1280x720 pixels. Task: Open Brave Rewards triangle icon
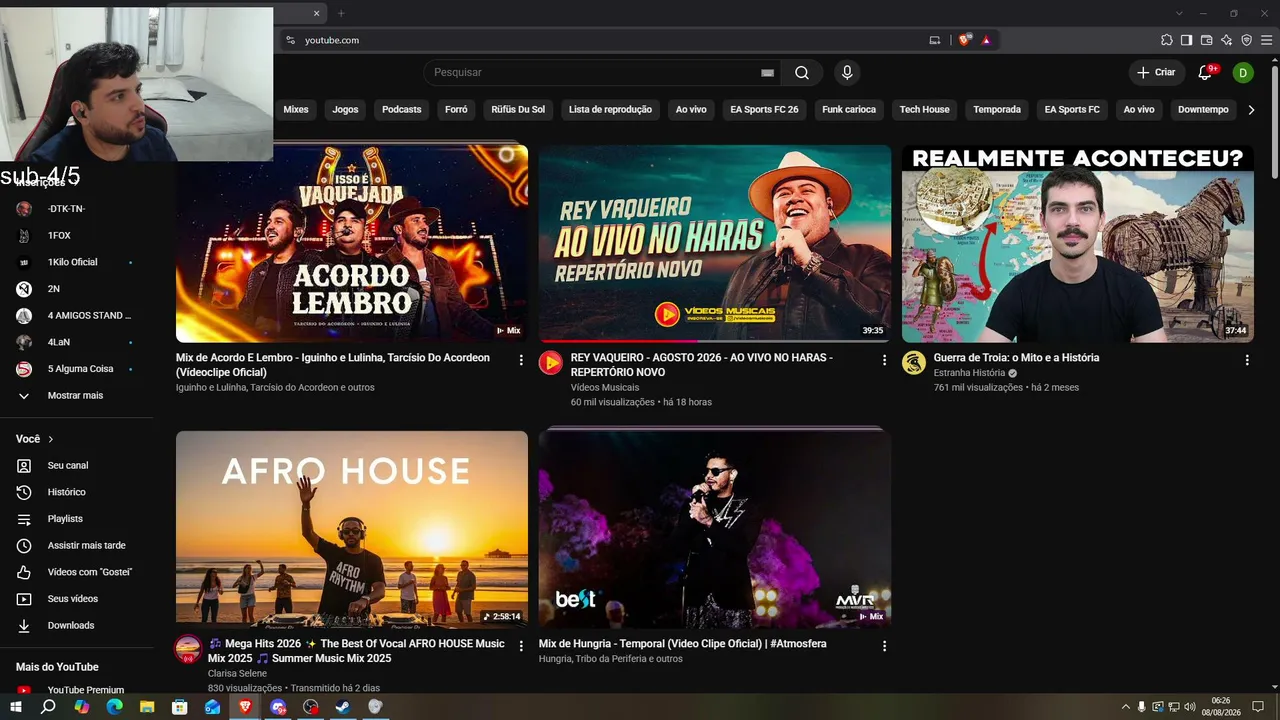[x=986, y=40]
